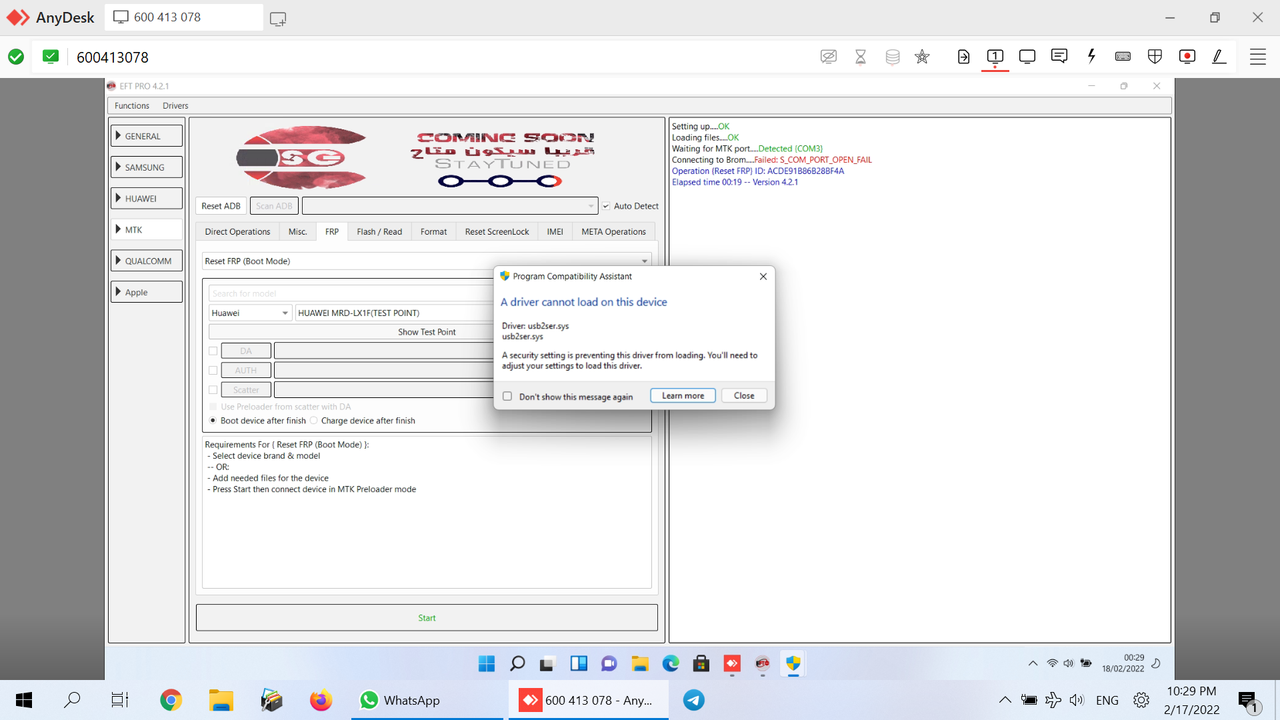The height and width of the screenshot is (720, 1280).
Task: Click Show Test Point button
Action: tap(427, 332)
